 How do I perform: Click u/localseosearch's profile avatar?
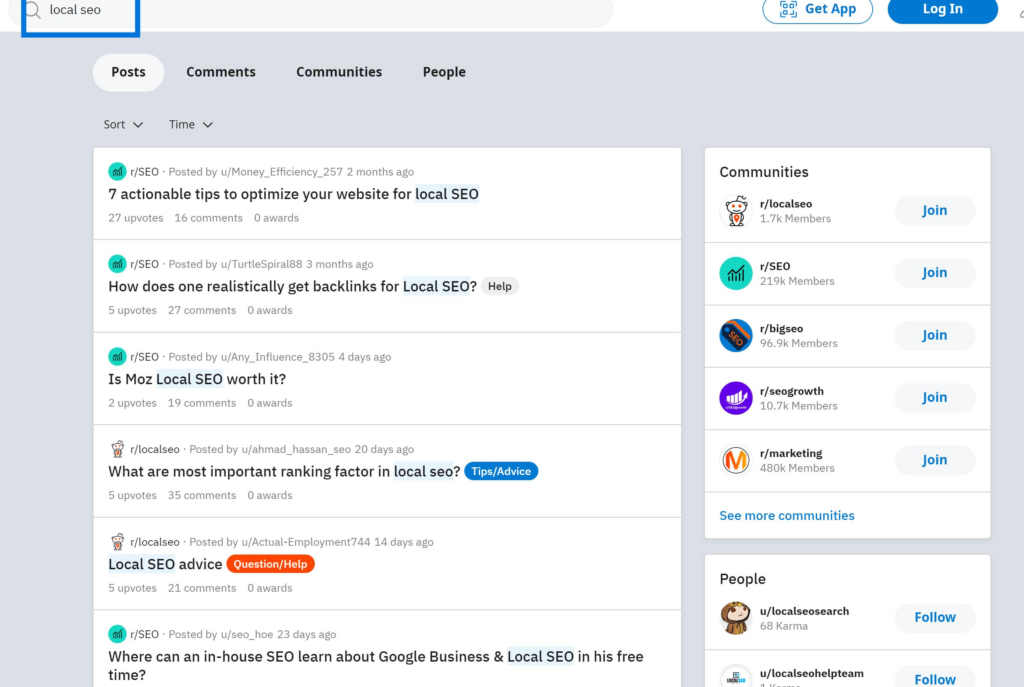click(735, 618)
